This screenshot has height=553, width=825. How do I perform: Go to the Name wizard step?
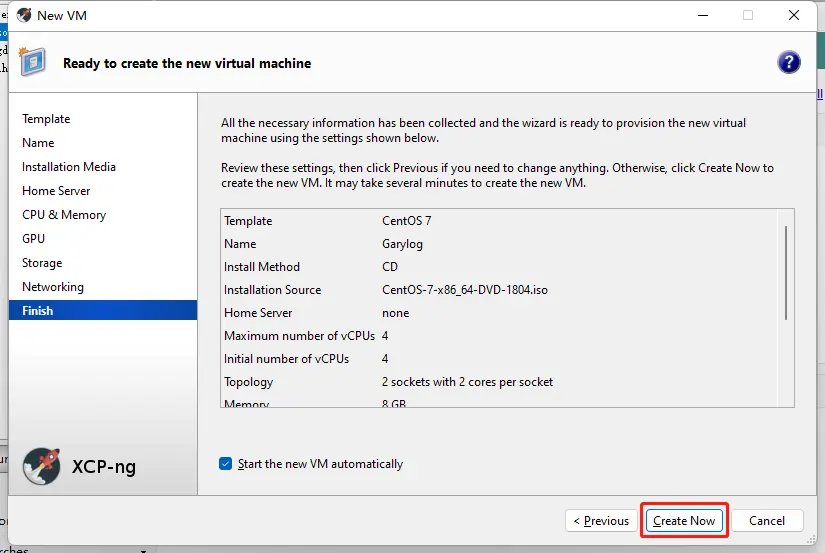pyautogui.click(x=38, y=143)
